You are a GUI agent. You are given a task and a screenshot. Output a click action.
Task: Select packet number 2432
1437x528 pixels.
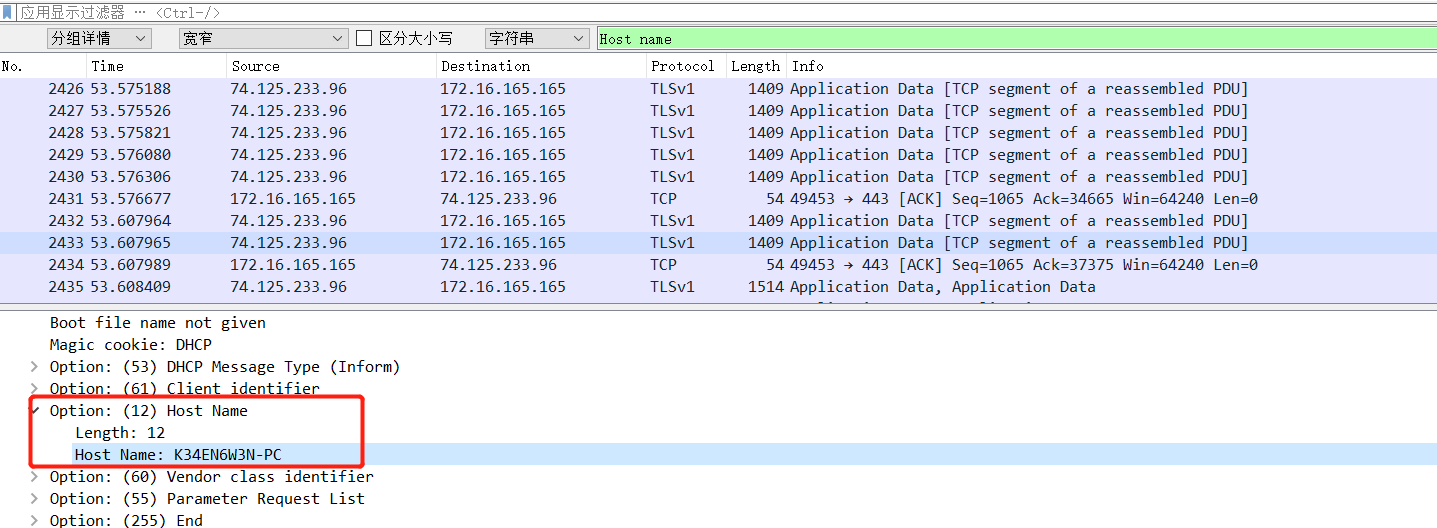pyautogui.click(x=718, y=221)
